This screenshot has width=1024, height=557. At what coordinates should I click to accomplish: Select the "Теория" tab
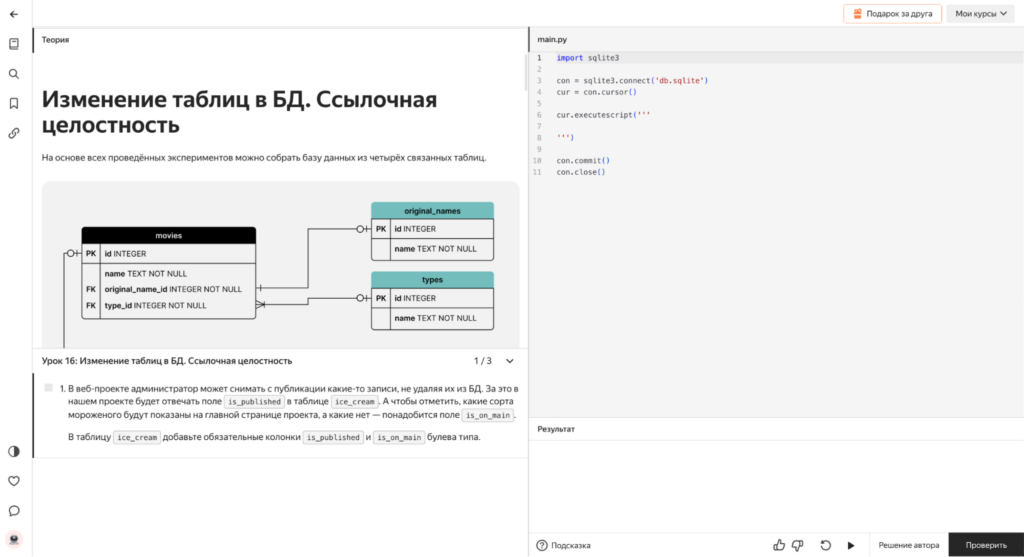[56, 40]
